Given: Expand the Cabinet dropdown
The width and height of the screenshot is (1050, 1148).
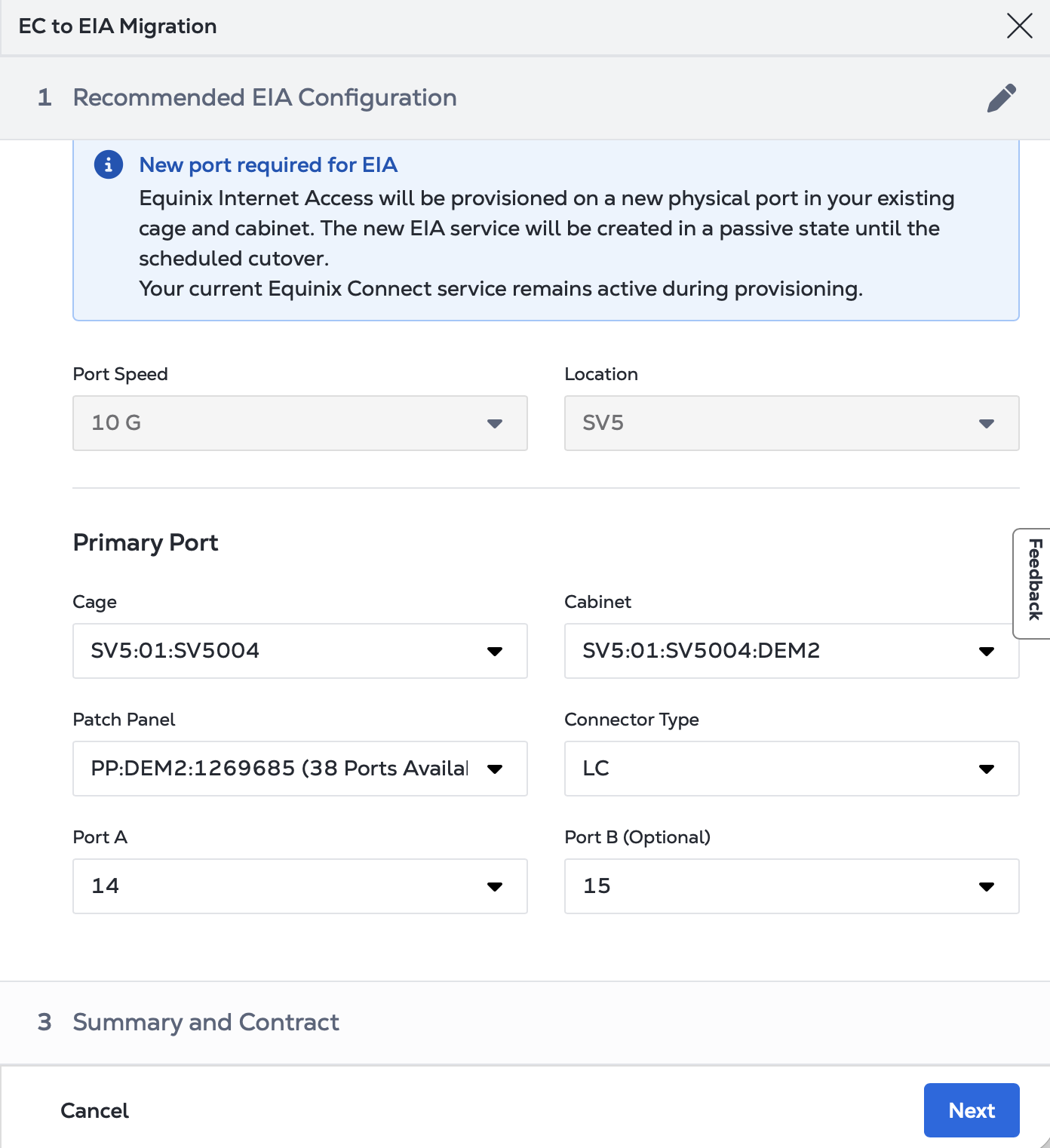Looking at the screenshot, I should coord(792,651).
